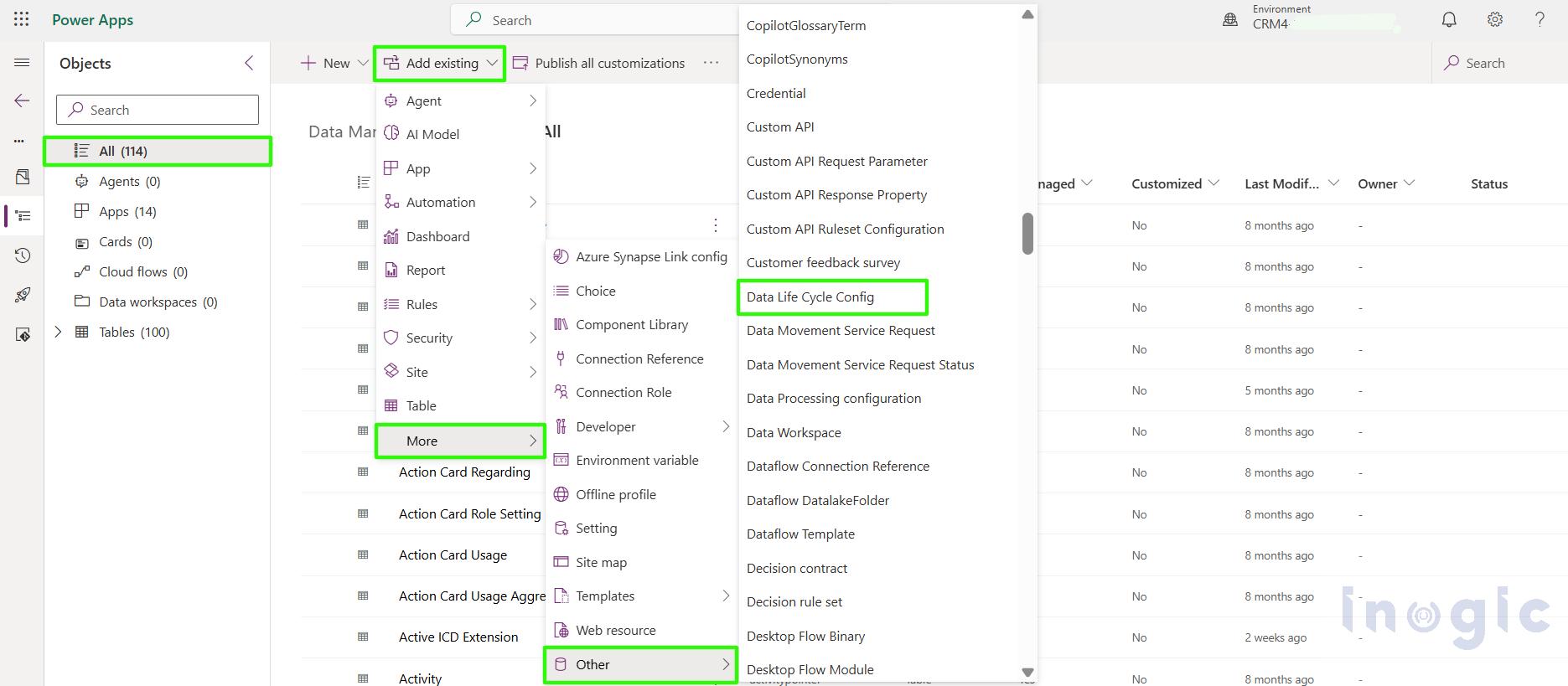Click the Dashboard chart icon
This screenshot has width=1568, height=686.
[391, 236]
